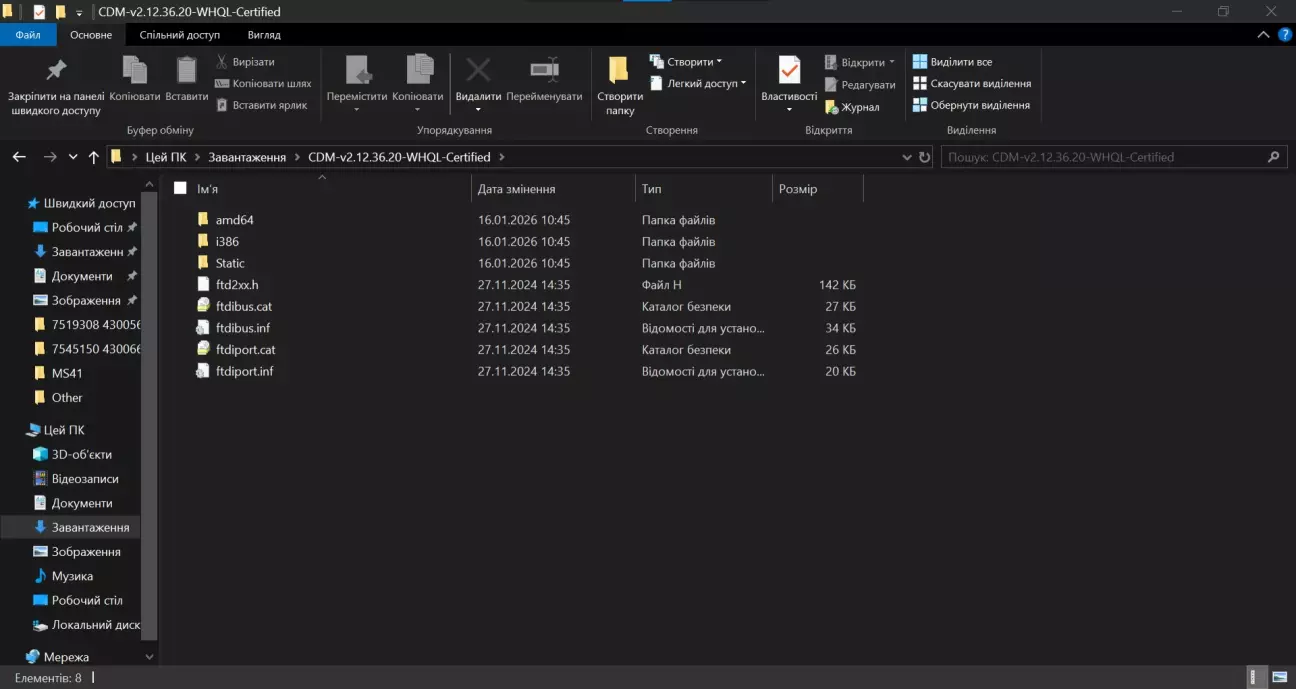This screenshot has height=689, width=1296.
Task: Switch to the details view toggle
Action: click(x=1255, y=678)
